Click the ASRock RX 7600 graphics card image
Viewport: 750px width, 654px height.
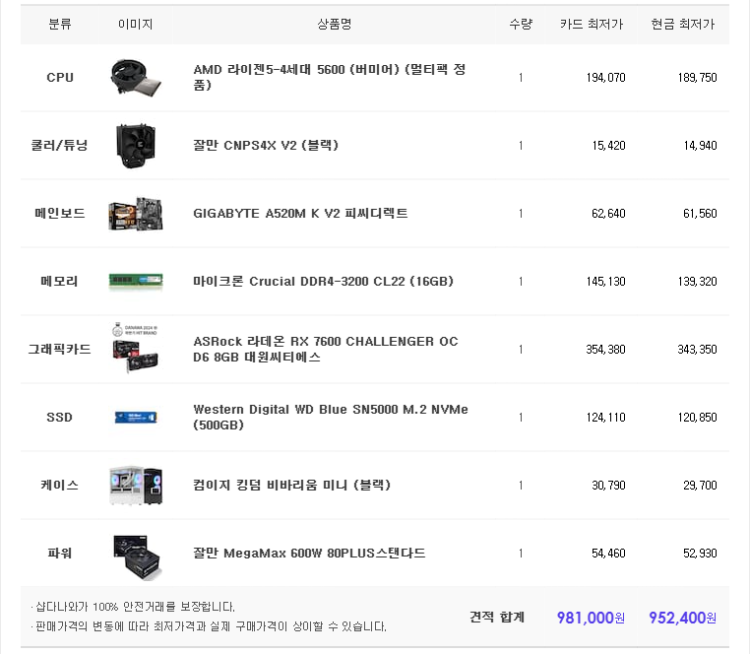pos(135,350)
